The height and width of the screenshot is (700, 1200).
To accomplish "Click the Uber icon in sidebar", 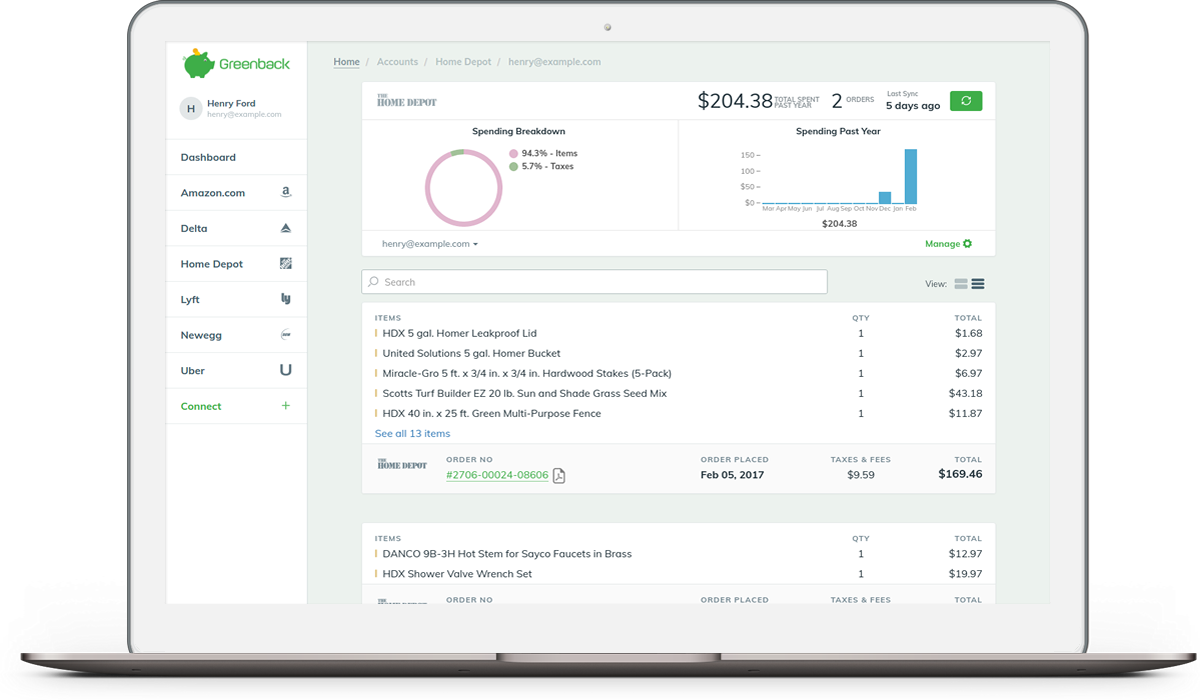I will [286, 370].
